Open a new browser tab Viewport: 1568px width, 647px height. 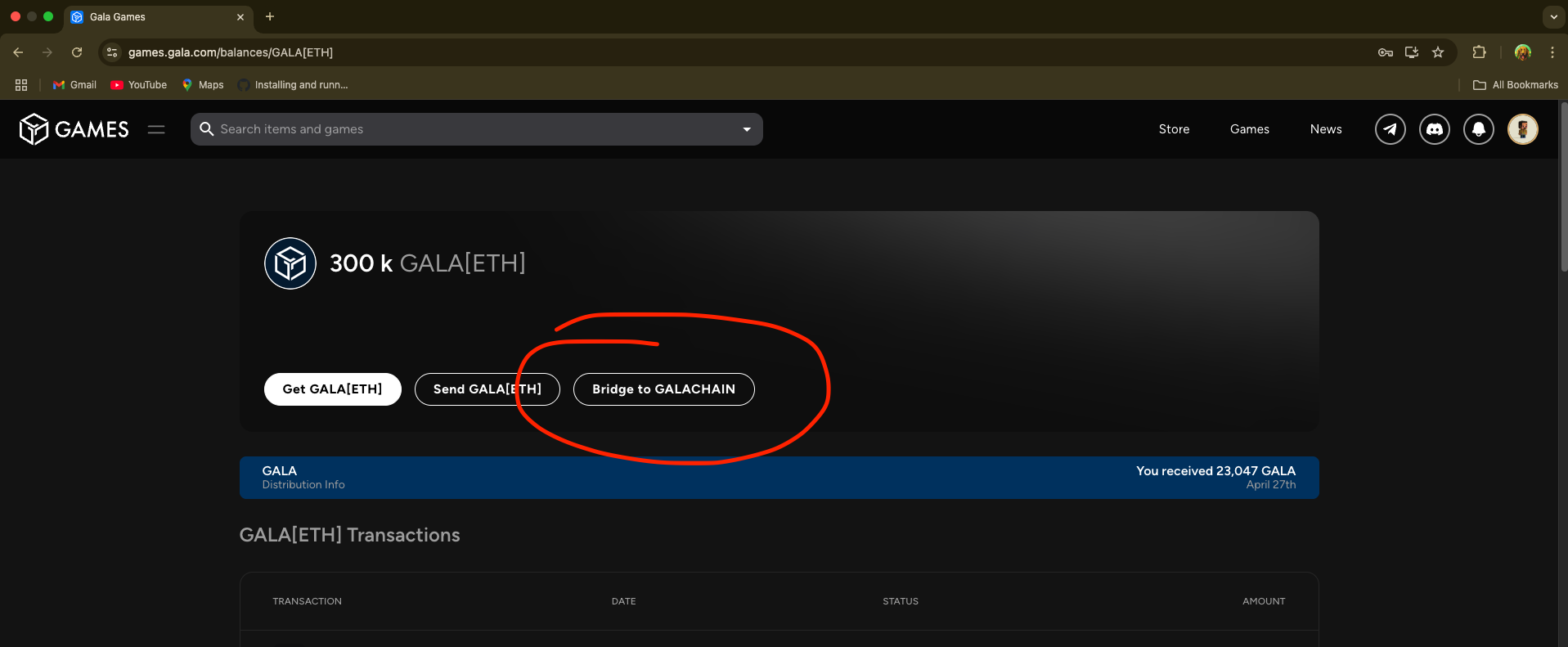[x=270, y=16]
